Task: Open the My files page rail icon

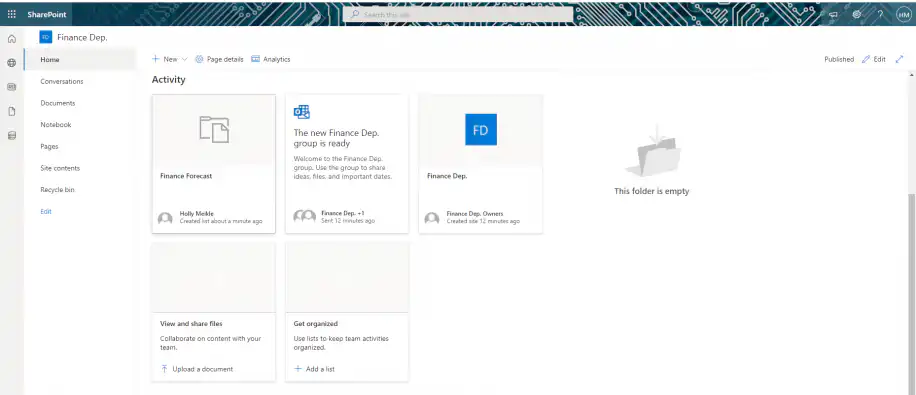Action: [x=12, y=112]
